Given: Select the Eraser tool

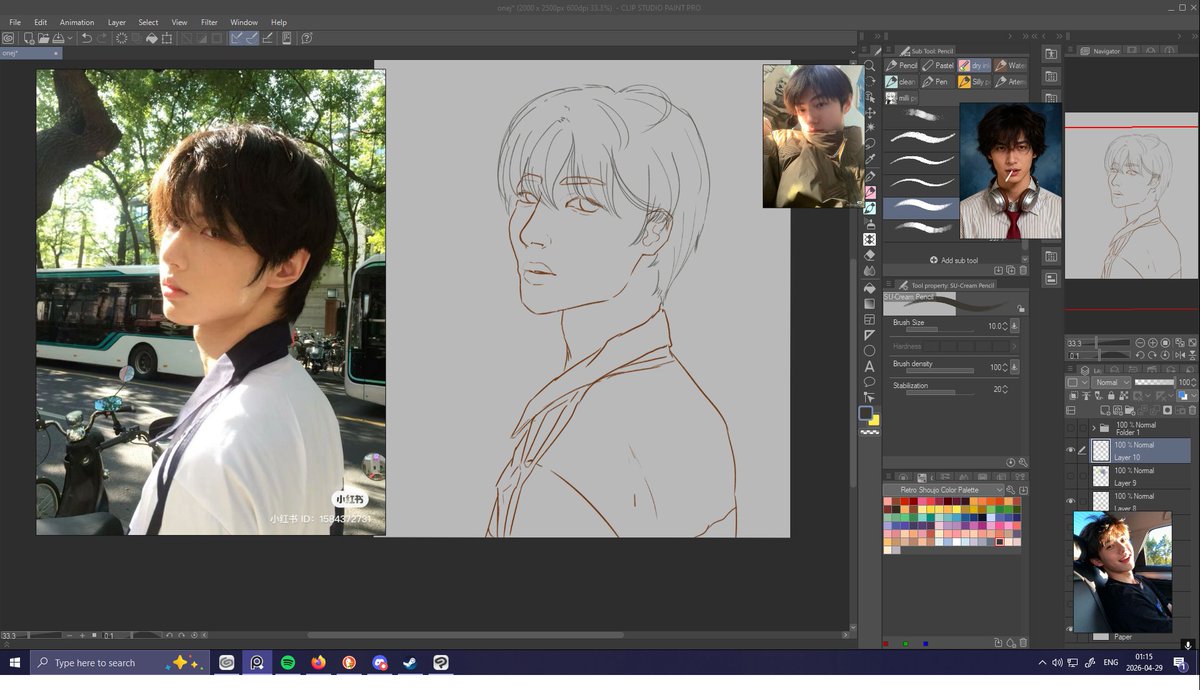Looking at the screenshot, I should (x=870, y=255).
